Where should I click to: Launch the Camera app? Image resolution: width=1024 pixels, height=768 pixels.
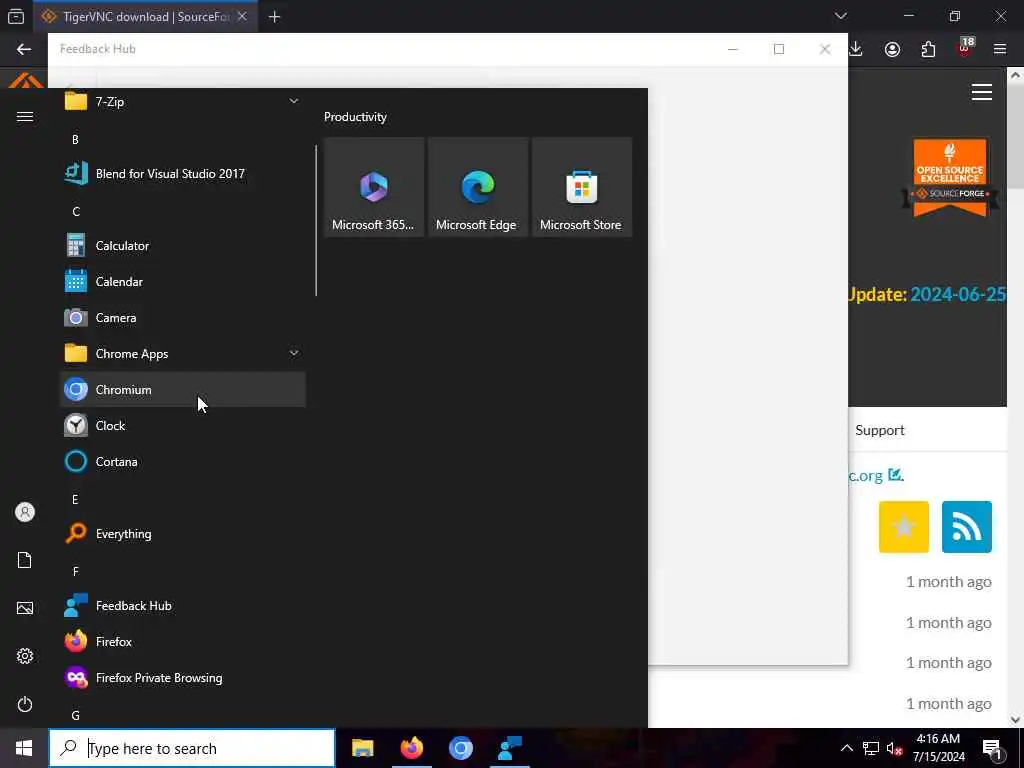click(182, 317)
